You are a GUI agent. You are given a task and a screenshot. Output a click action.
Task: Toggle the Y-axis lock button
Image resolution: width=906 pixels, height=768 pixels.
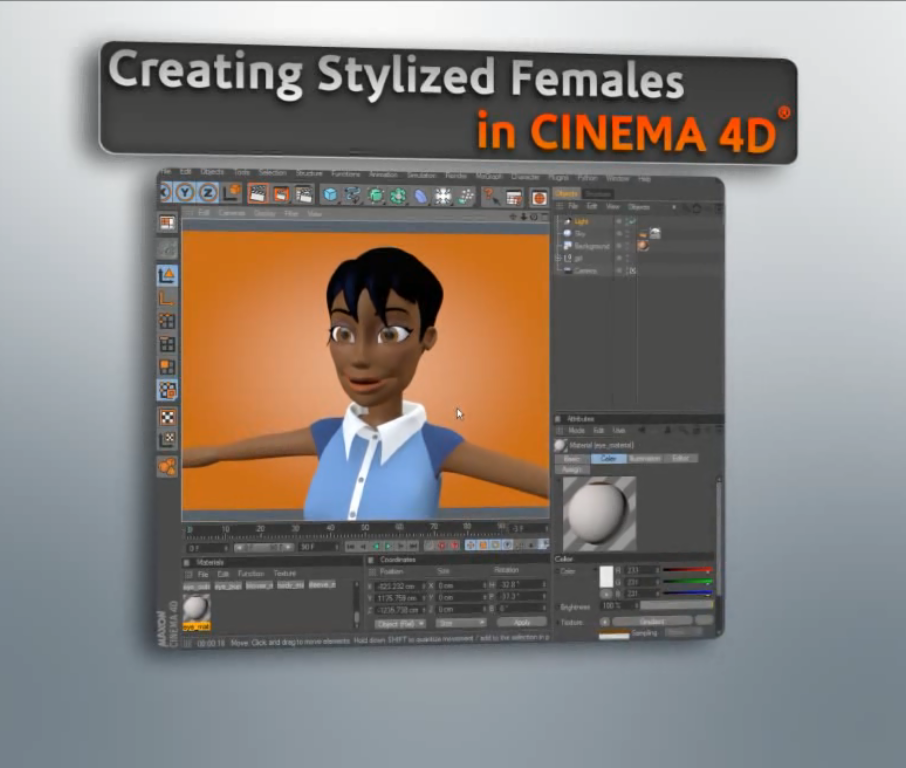(x=185, y=192)
